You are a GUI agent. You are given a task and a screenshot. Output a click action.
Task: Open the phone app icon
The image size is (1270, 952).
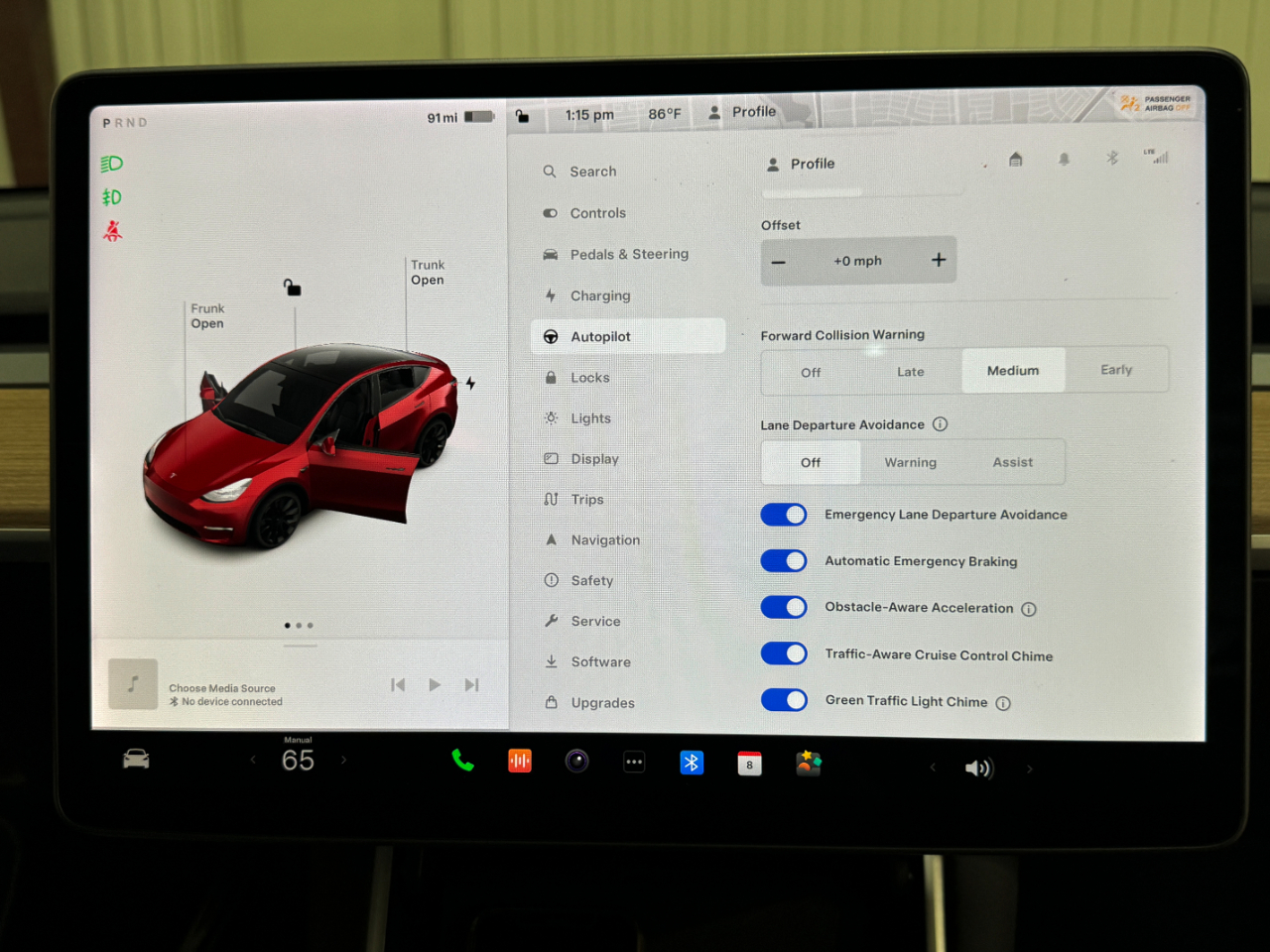(x=462, y=761)
